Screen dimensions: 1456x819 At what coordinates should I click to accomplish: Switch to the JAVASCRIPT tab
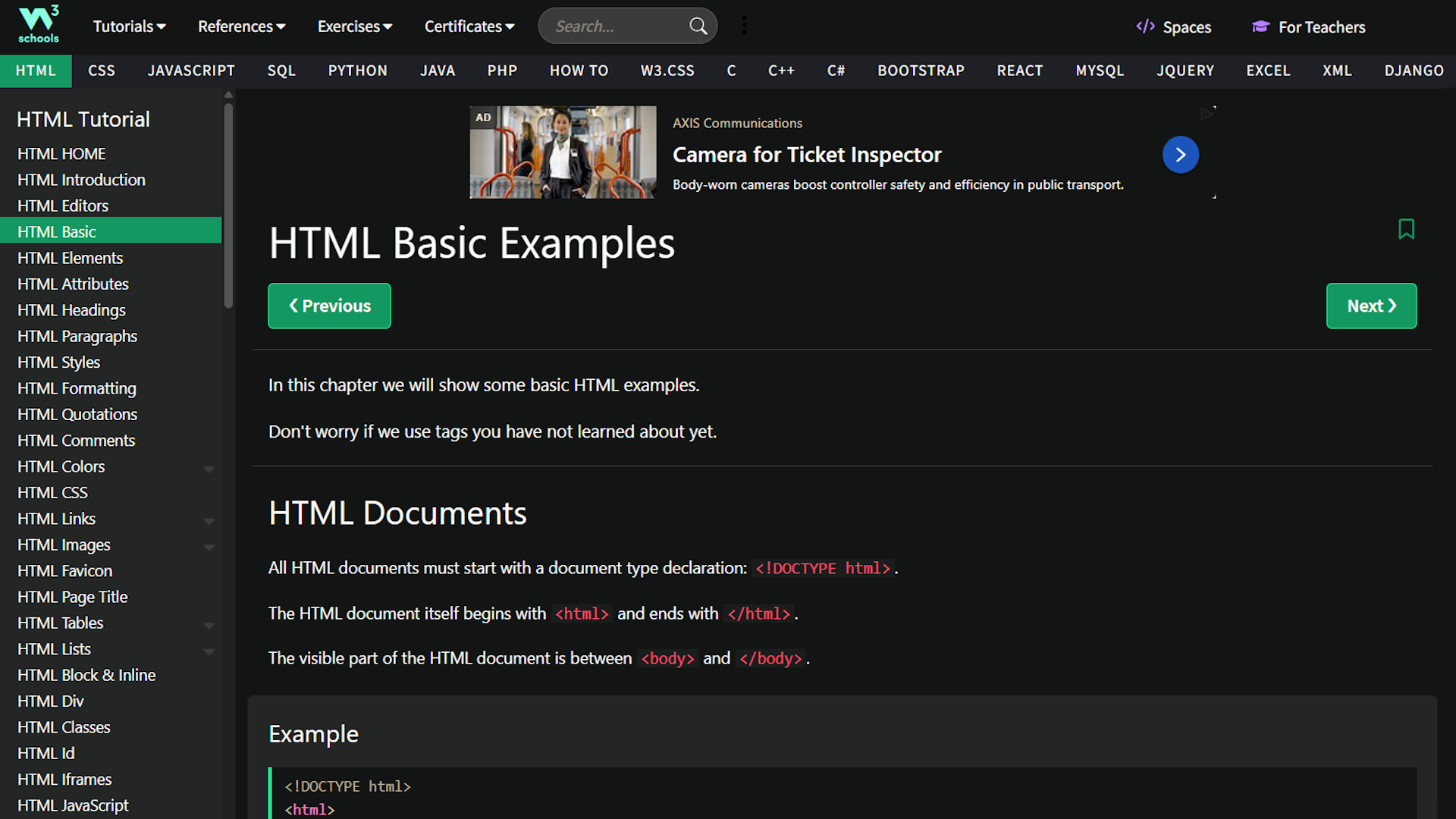pyautogui.click(x=191, y=71)
